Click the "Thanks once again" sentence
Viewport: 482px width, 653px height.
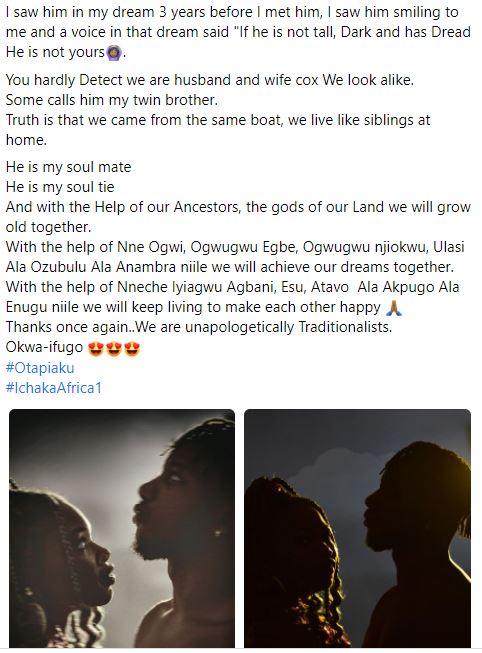[x=199, y=327]
